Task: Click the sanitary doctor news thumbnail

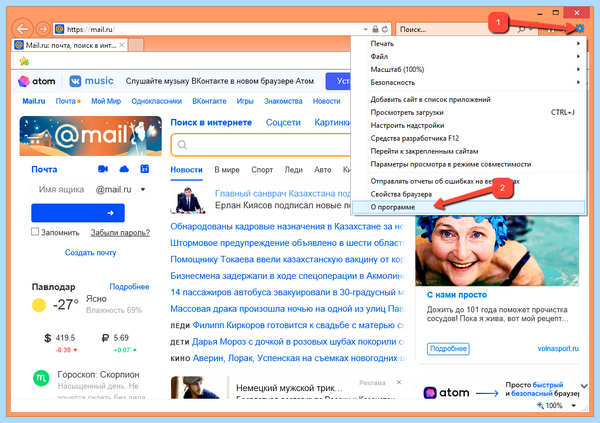Action: pyautogui.click(x=188, y=200)
